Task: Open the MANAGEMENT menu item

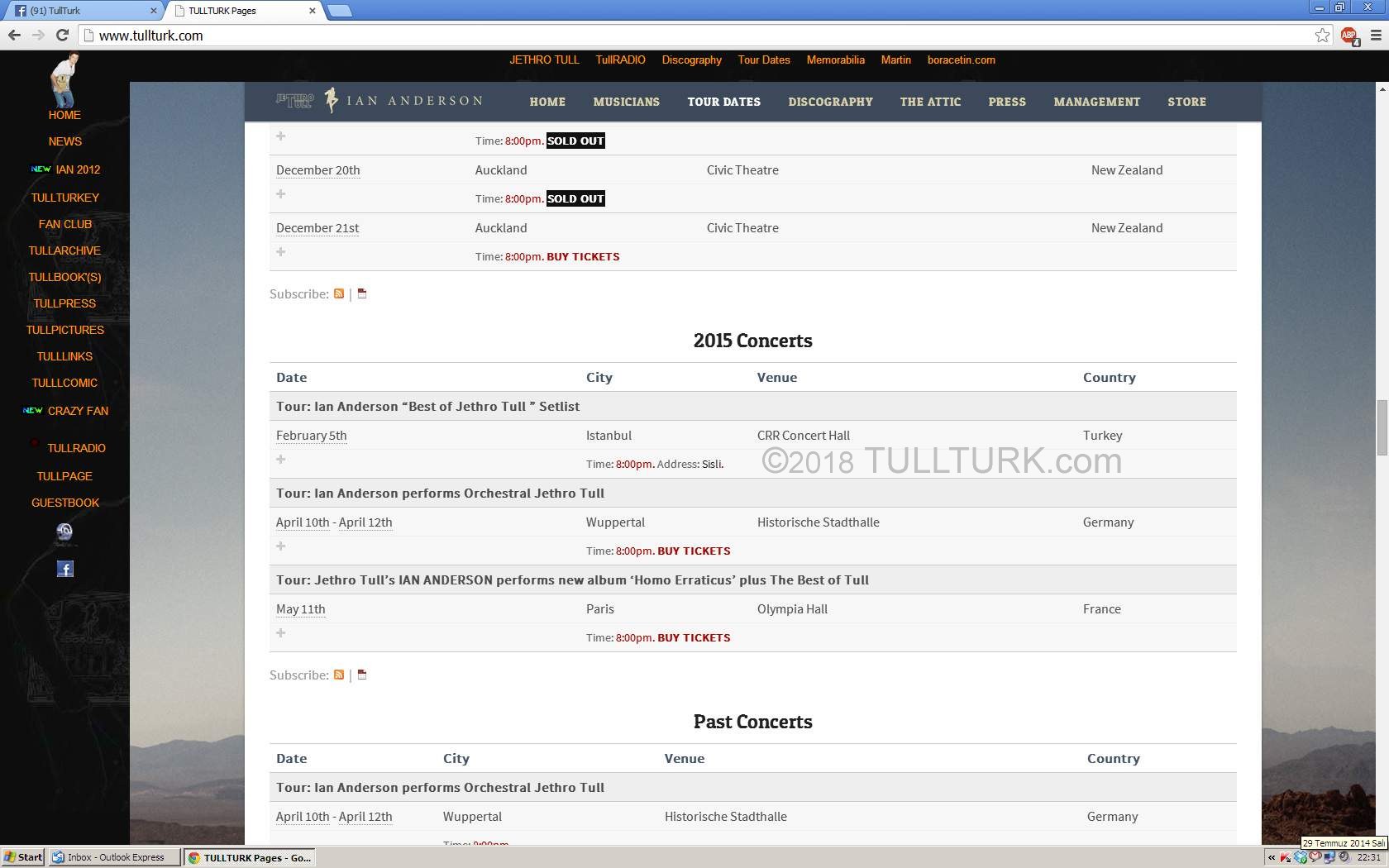Action: pos(1096,102)
